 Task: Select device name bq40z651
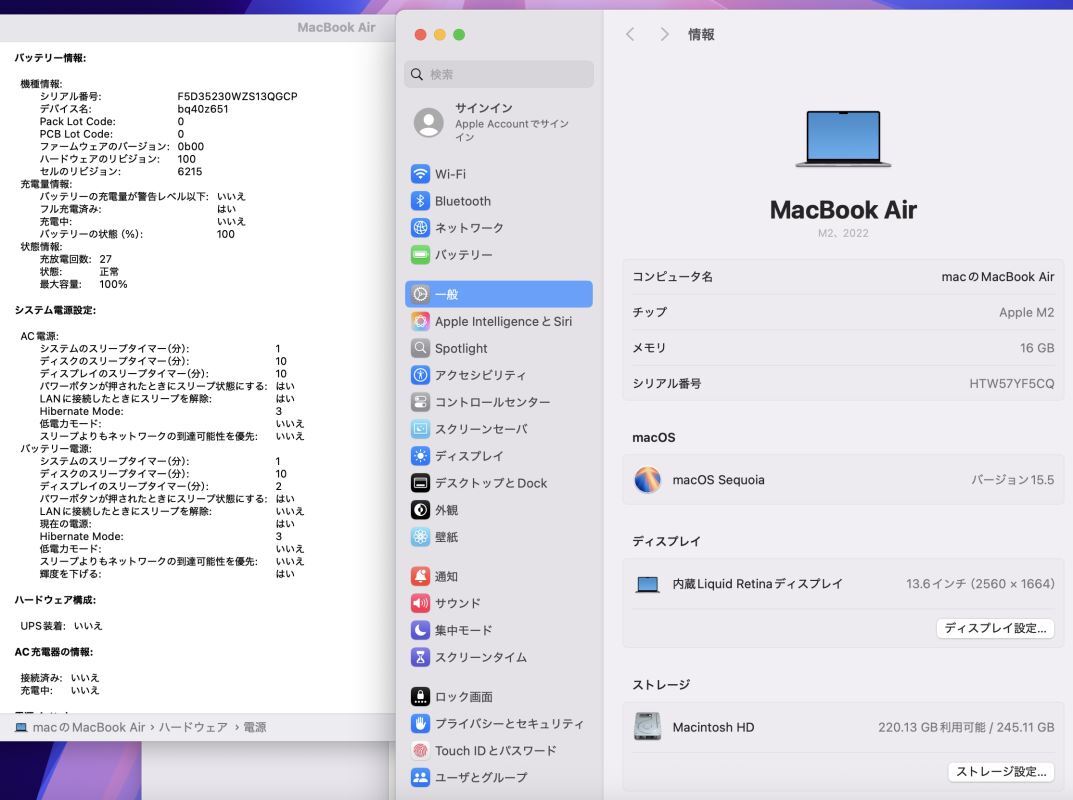tap(203, 109)
